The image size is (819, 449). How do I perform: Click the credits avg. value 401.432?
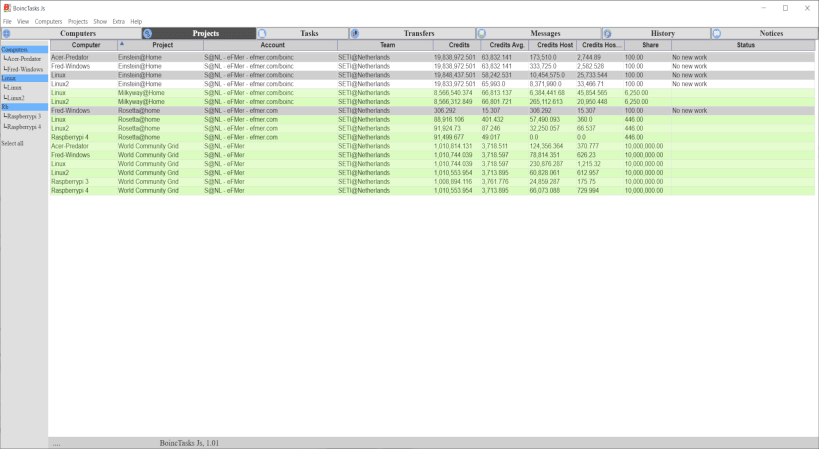click(493, 120)
